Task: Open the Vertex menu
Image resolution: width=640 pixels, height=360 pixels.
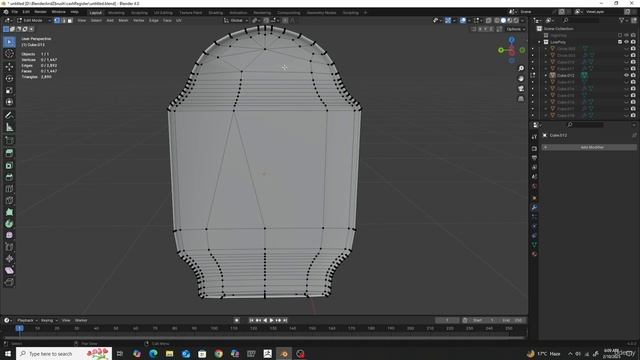Action: [x=138, y=20]
